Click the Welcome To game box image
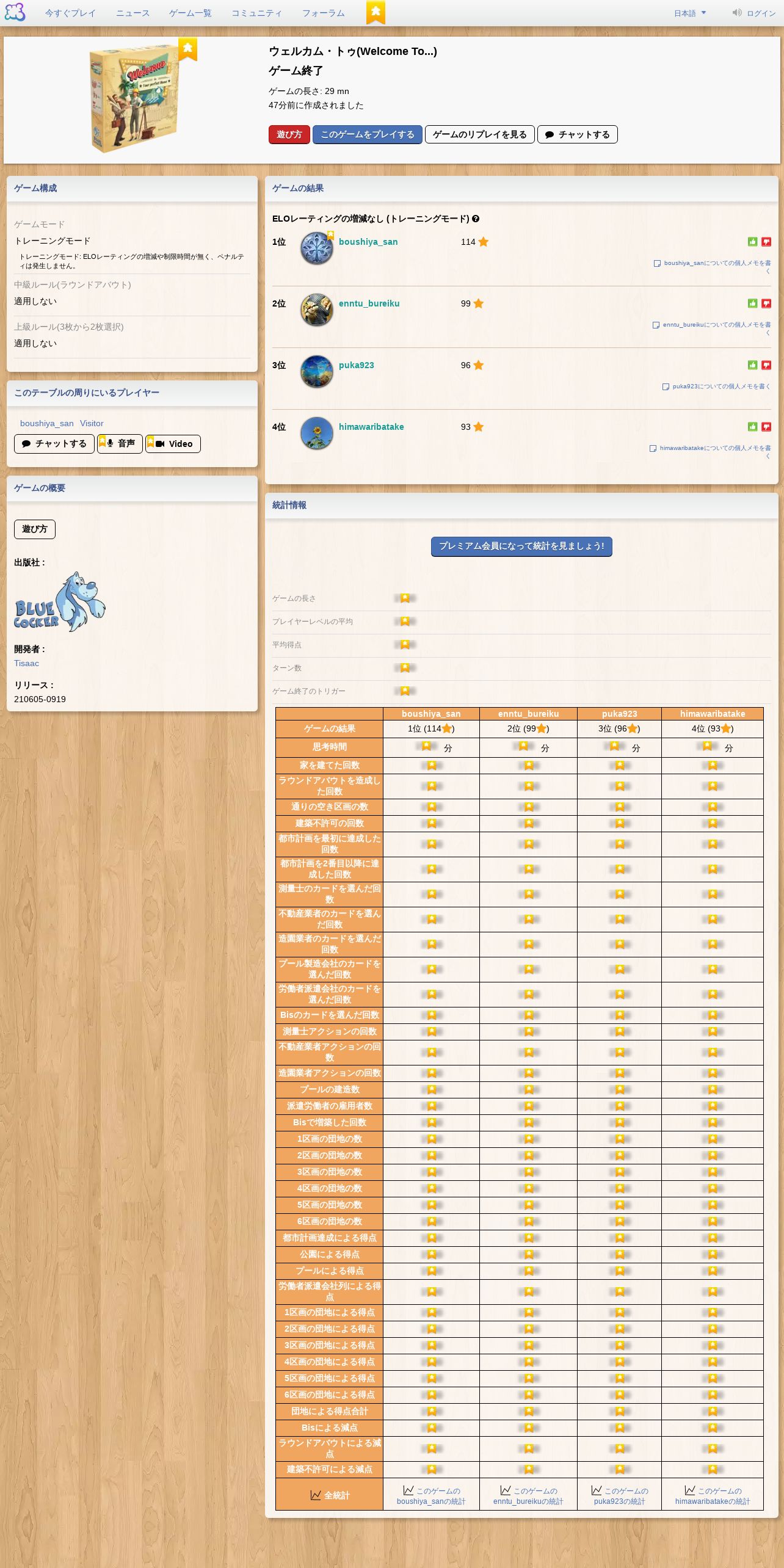The image size is (784, 1568). [134, 99]
